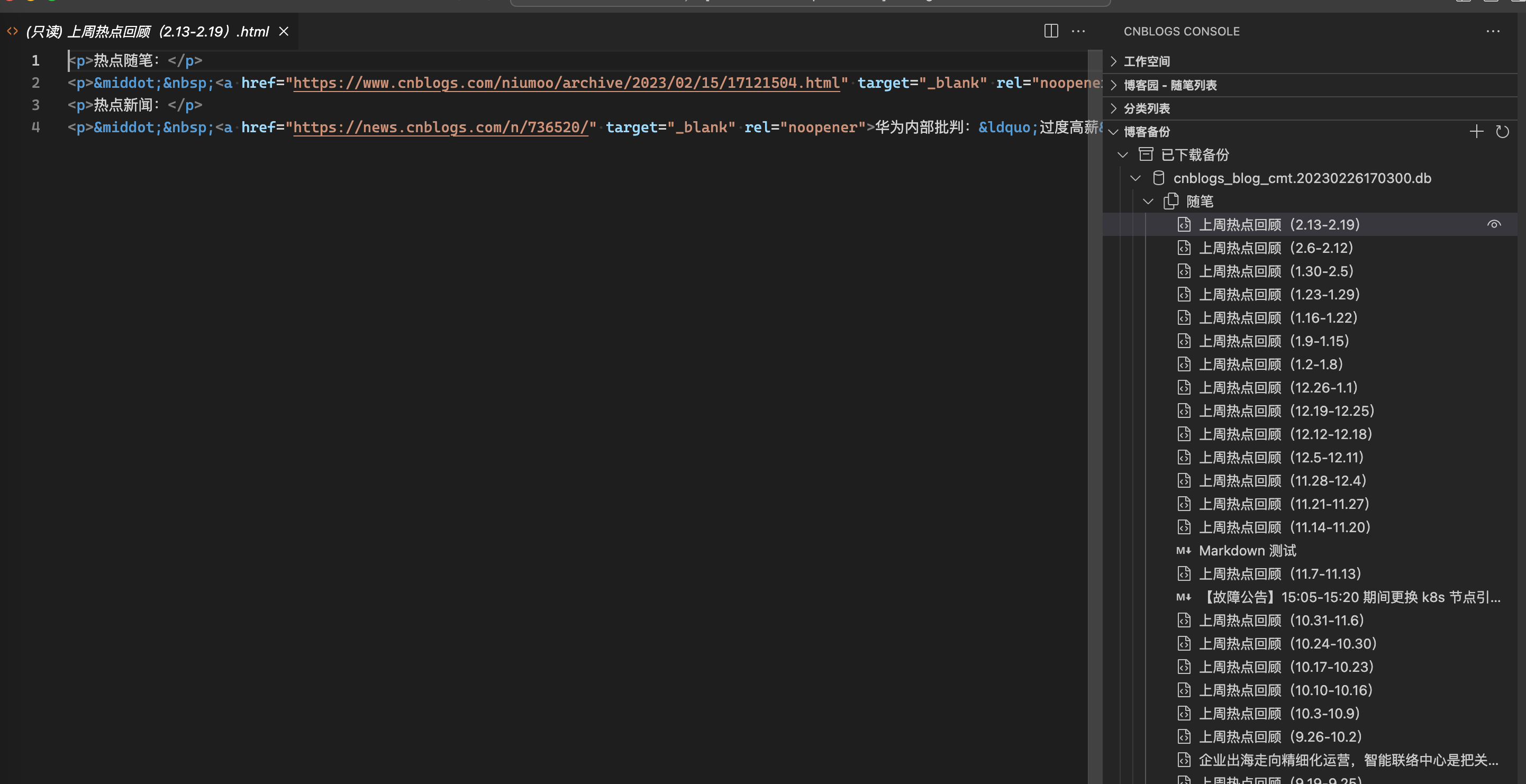Open the editor more actions ellipsis
The image size is (1526, 784).
coord(1078,31)
